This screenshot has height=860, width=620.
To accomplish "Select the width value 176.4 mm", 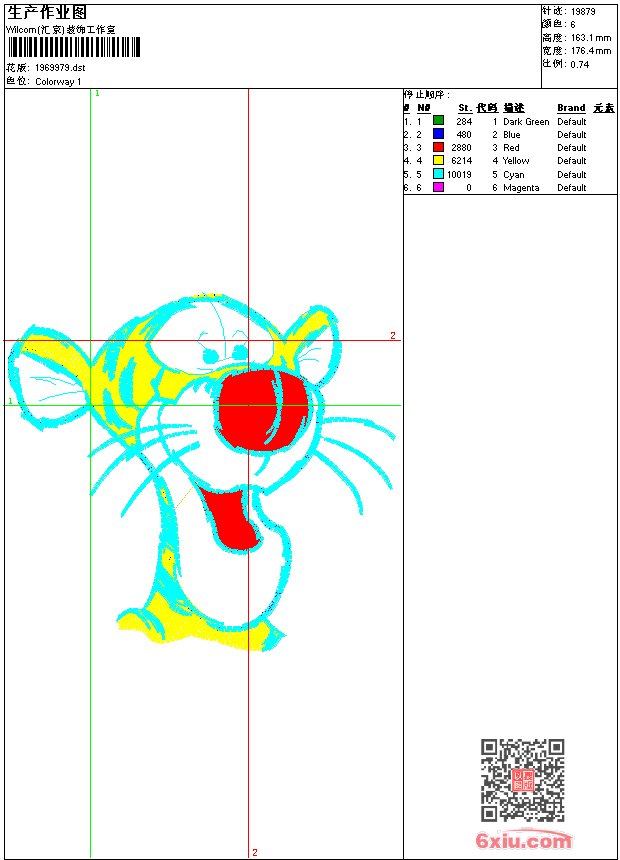I will coord(591,51).
